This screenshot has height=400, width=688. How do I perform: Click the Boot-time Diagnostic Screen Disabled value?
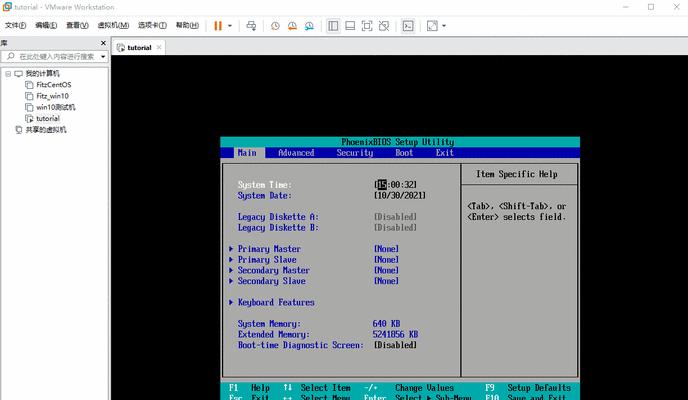(x=395, y=345)
